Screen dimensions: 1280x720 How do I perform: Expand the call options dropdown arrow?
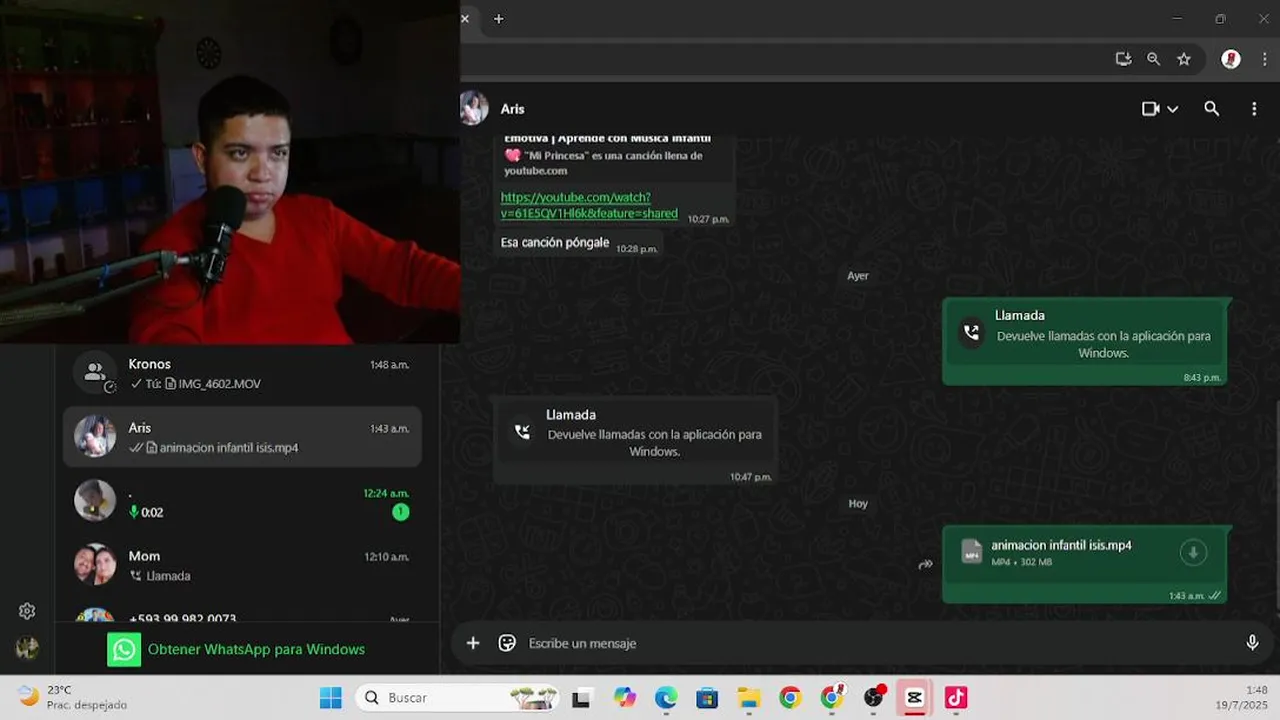pos(1172,109)
